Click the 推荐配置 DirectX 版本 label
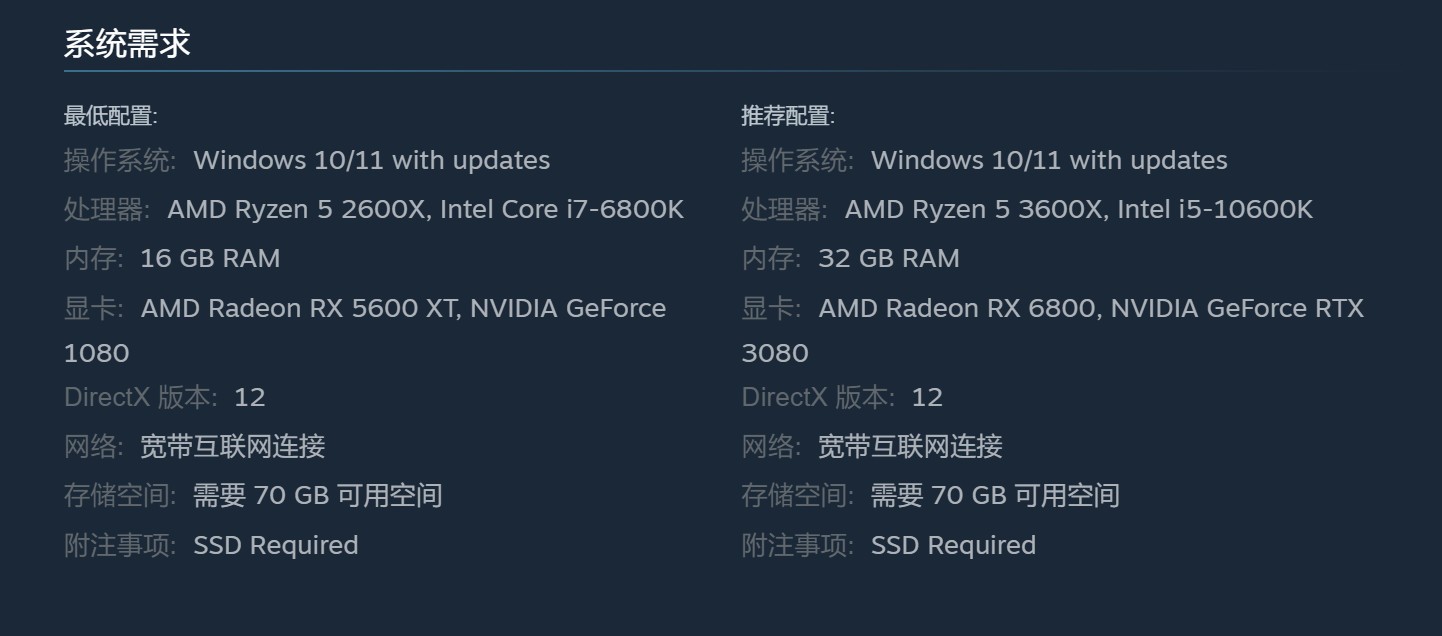 [x=818, y=397]
